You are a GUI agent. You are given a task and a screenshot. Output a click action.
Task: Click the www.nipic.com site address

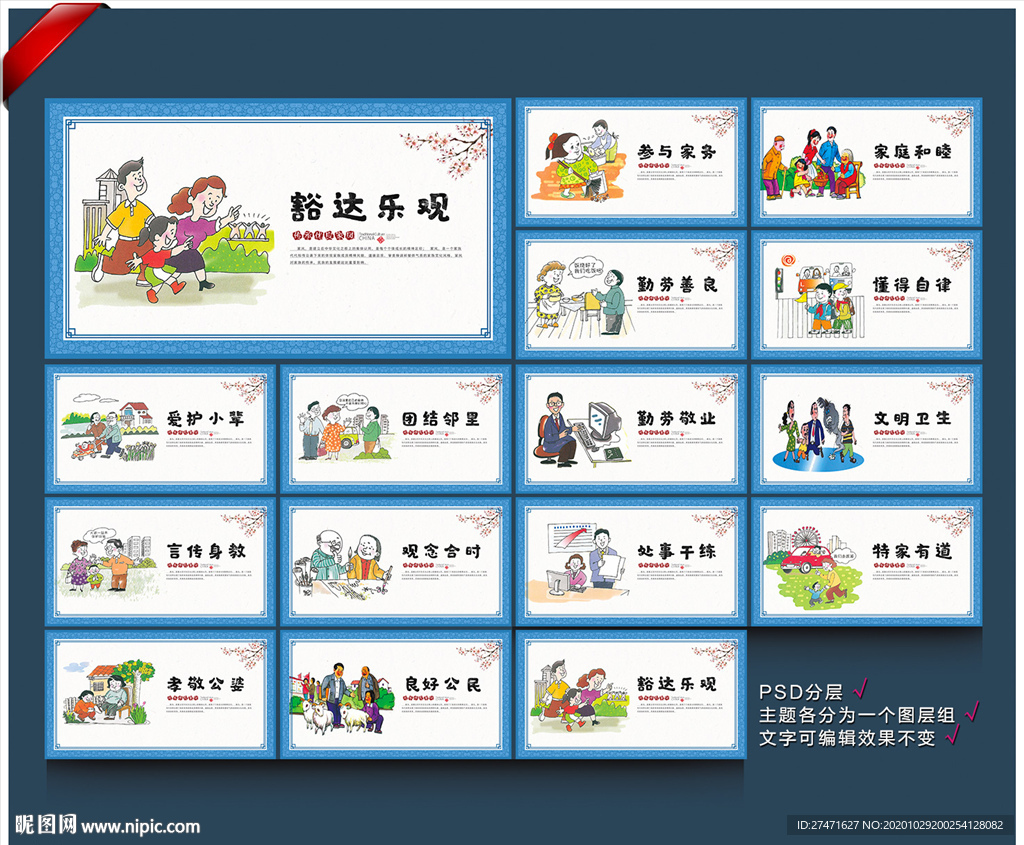pos(140,827)
